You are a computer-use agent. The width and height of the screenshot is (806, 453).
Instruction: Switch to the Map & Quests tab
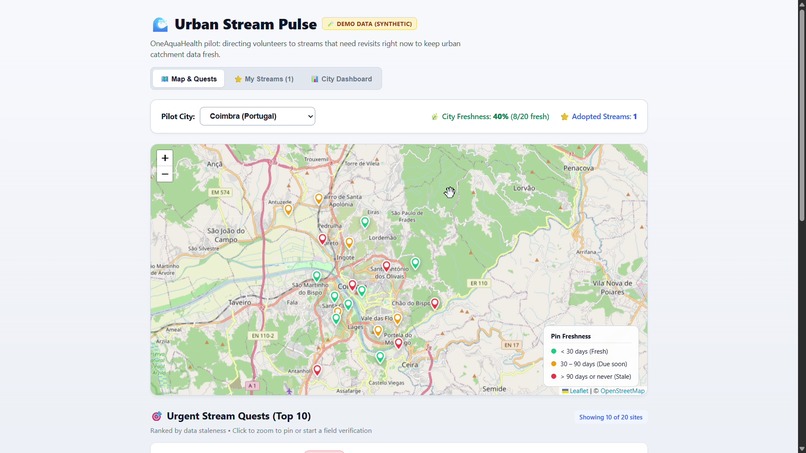[x=189, y=79]
